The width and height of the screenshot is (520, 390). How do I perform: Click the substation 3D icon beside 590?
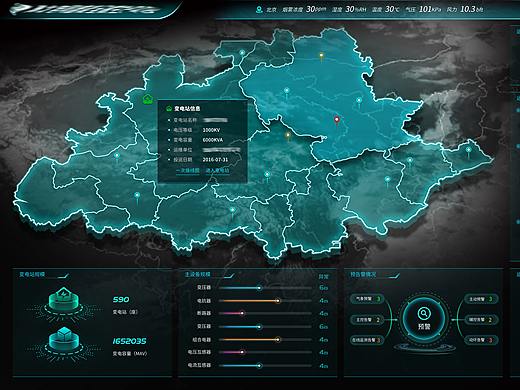64,298
